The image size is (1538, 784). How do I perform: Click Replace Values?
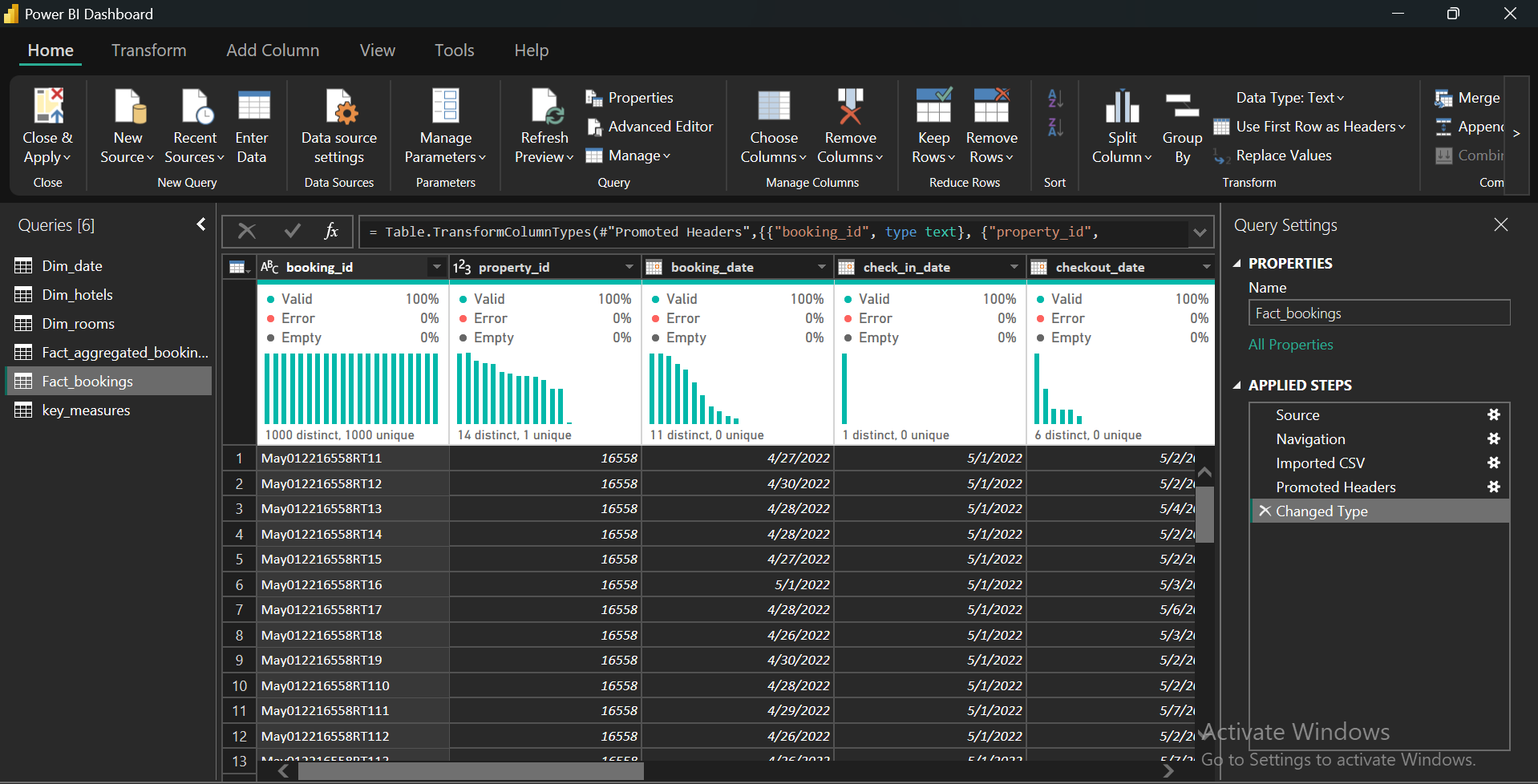coord(1273,156)
